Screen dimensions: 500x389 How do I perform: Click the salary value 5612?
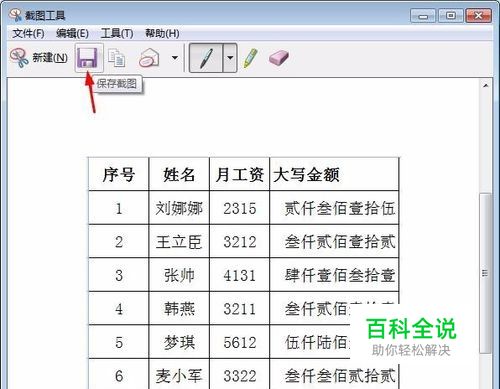tap(240, 343)
